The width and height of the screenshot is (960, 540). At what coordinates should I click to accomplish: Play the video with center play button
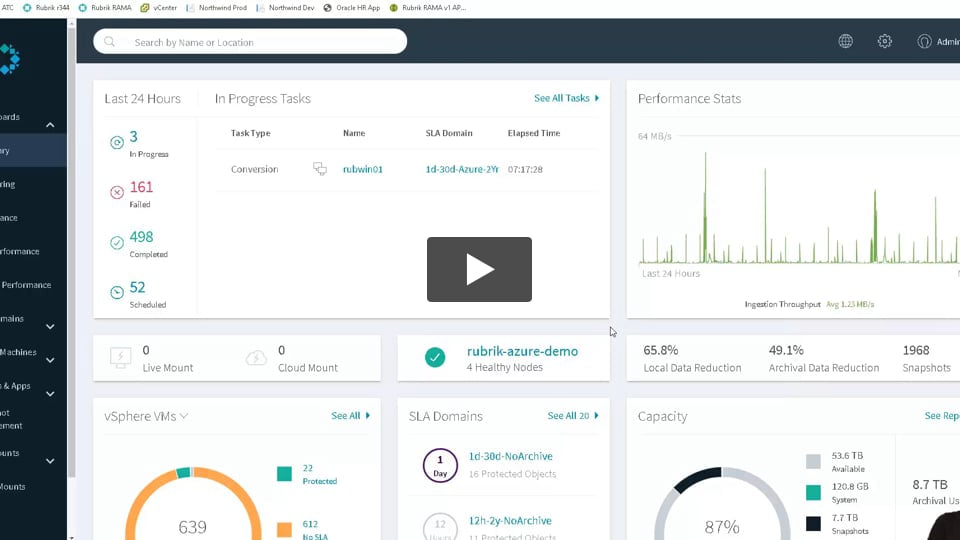pyautogui.click(x=479, y=269)
